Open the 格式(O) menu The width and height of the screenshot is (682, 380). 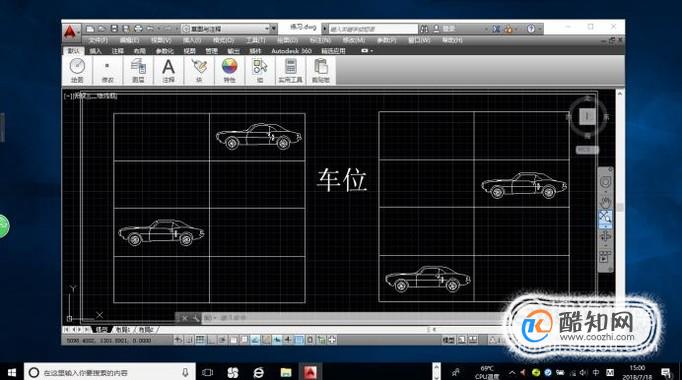[x=224, y=40]
